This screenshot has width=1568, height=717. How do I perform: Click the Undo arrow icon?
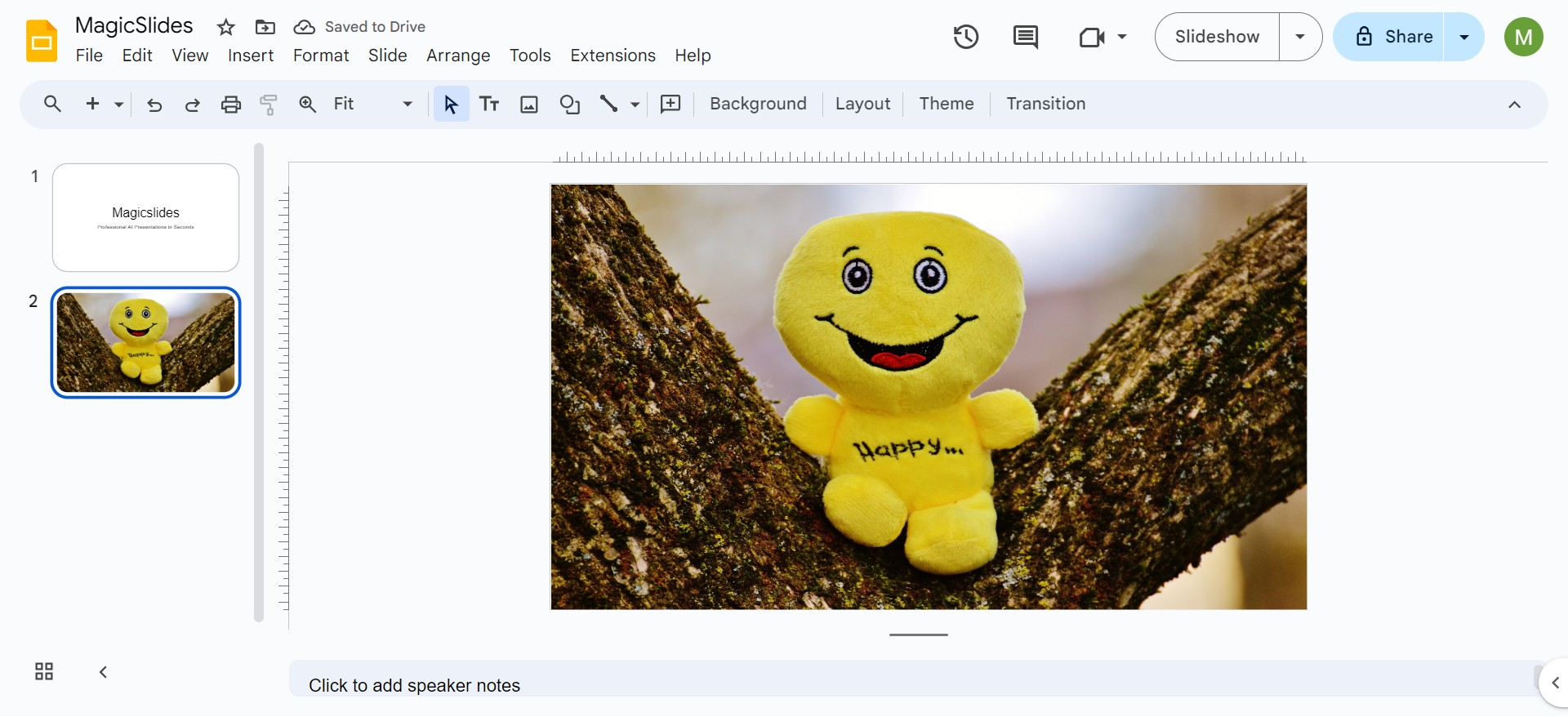154,105
